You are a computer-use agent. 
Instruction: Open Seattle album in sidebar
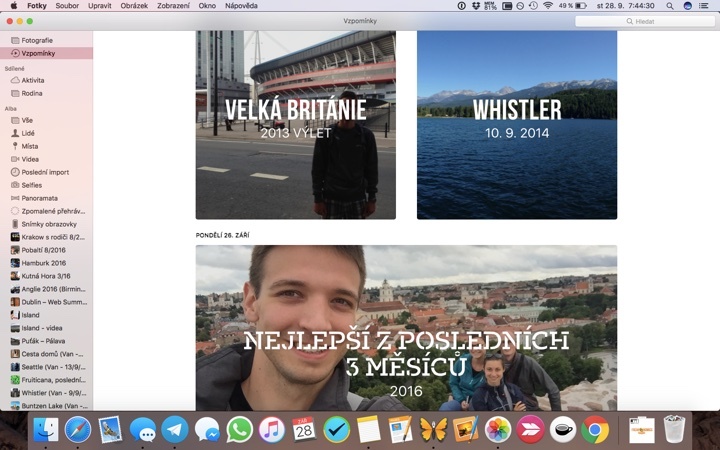(46, 367)
